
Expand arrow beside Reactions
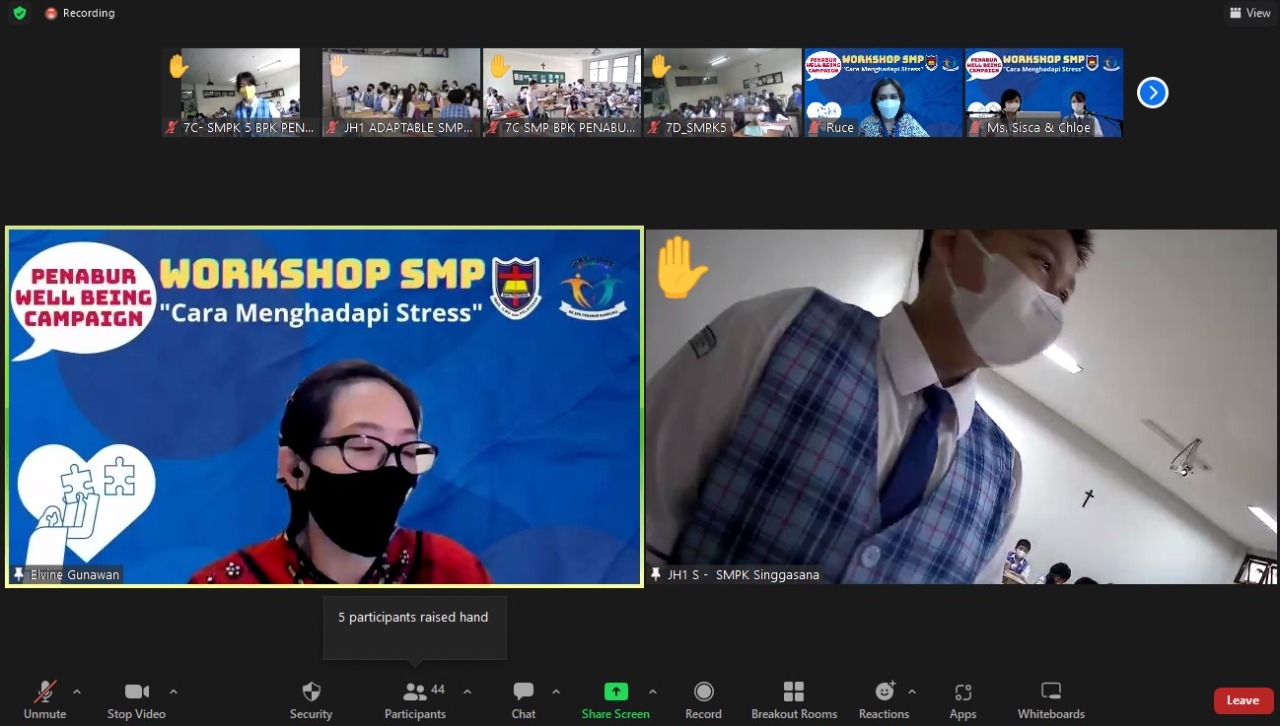pos(912,692)
